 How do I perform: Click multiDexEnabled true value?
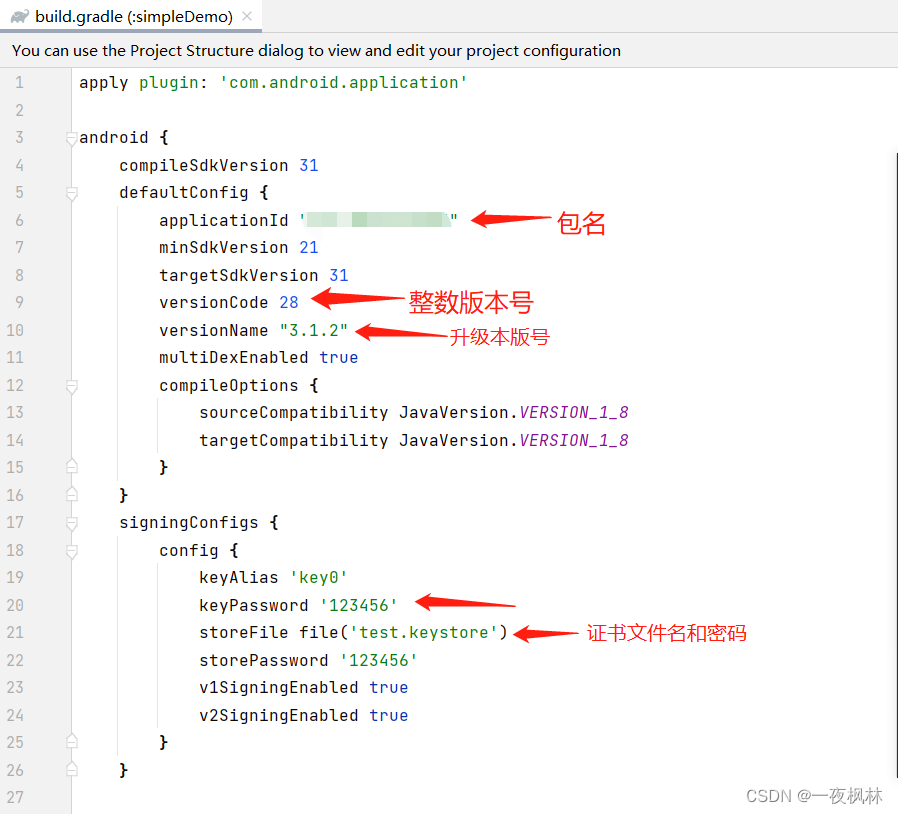tap(338, 357)
